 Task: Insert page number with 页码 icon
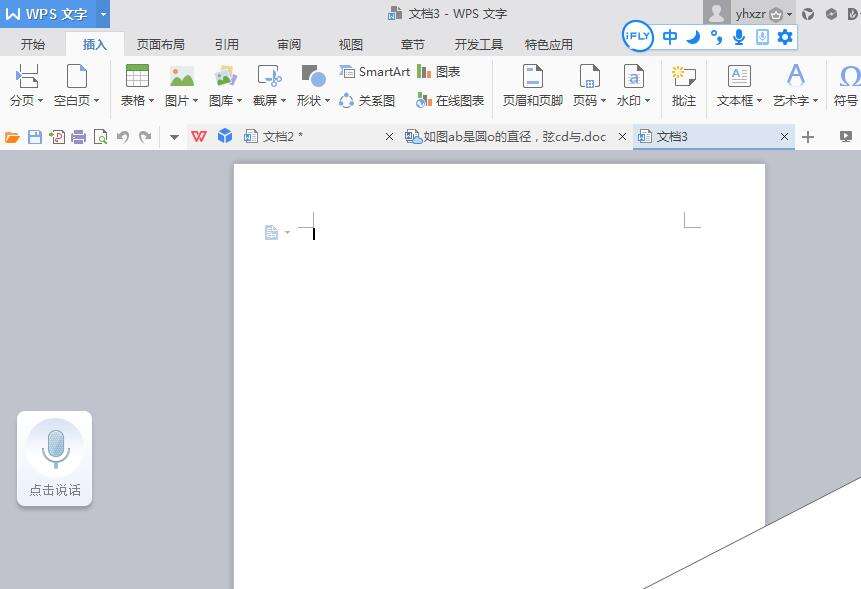click(589, 76)
